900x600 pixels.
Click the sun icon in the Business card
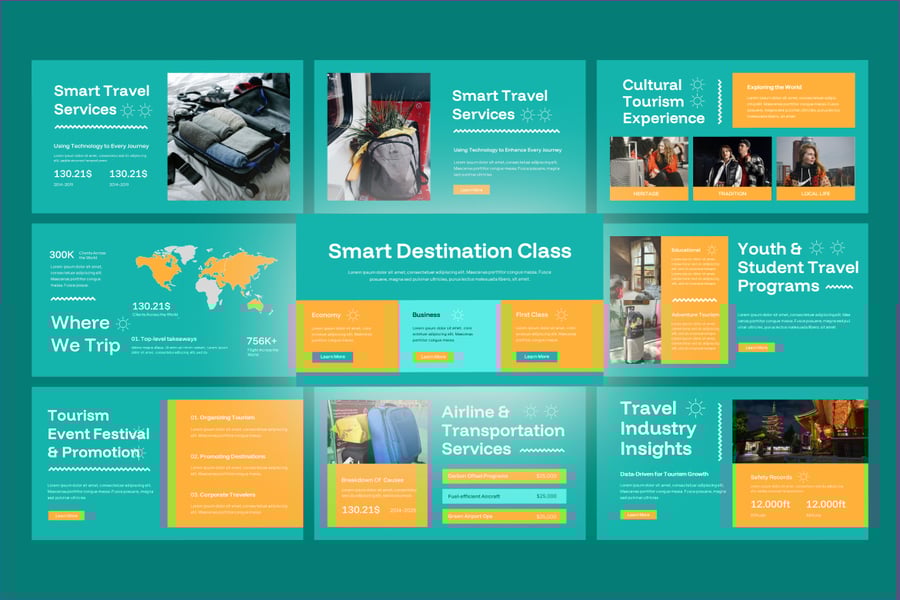[457, 315]
